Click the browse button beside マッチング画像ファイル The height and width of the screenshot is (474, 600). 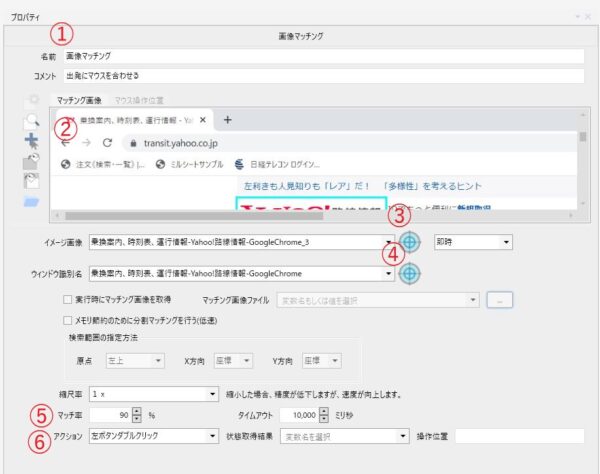(499, 300)
